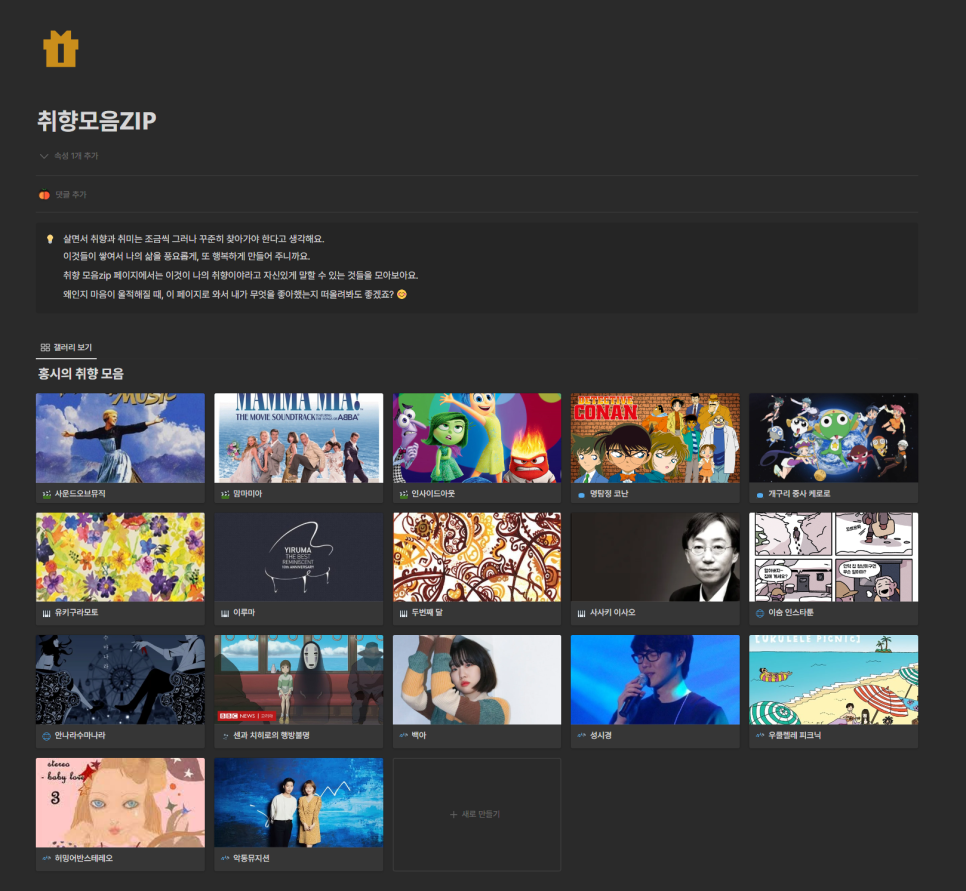The height and width of the screenshot is (891, 966).
Task: Click the card title 사사키 이사오
Action: click(x=612, y=613)
